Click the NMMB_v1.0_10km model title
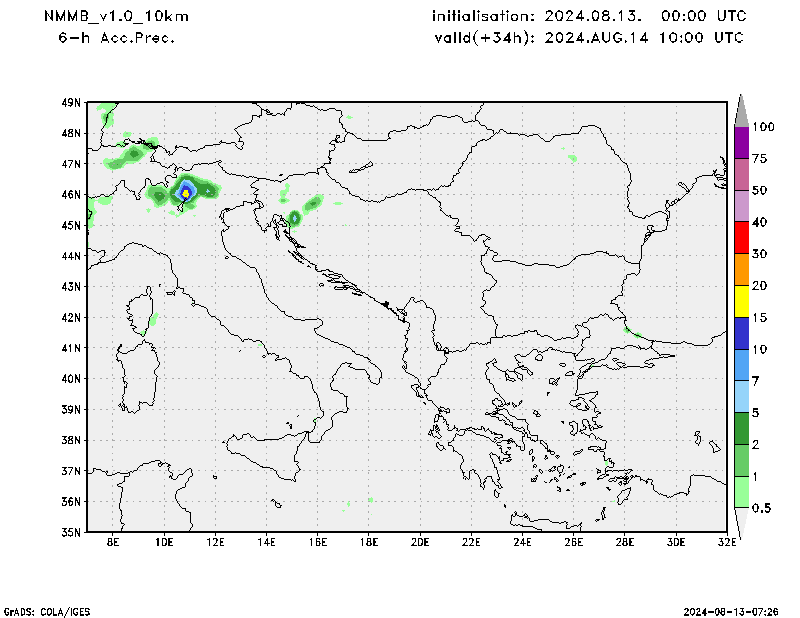 point(116,16)
